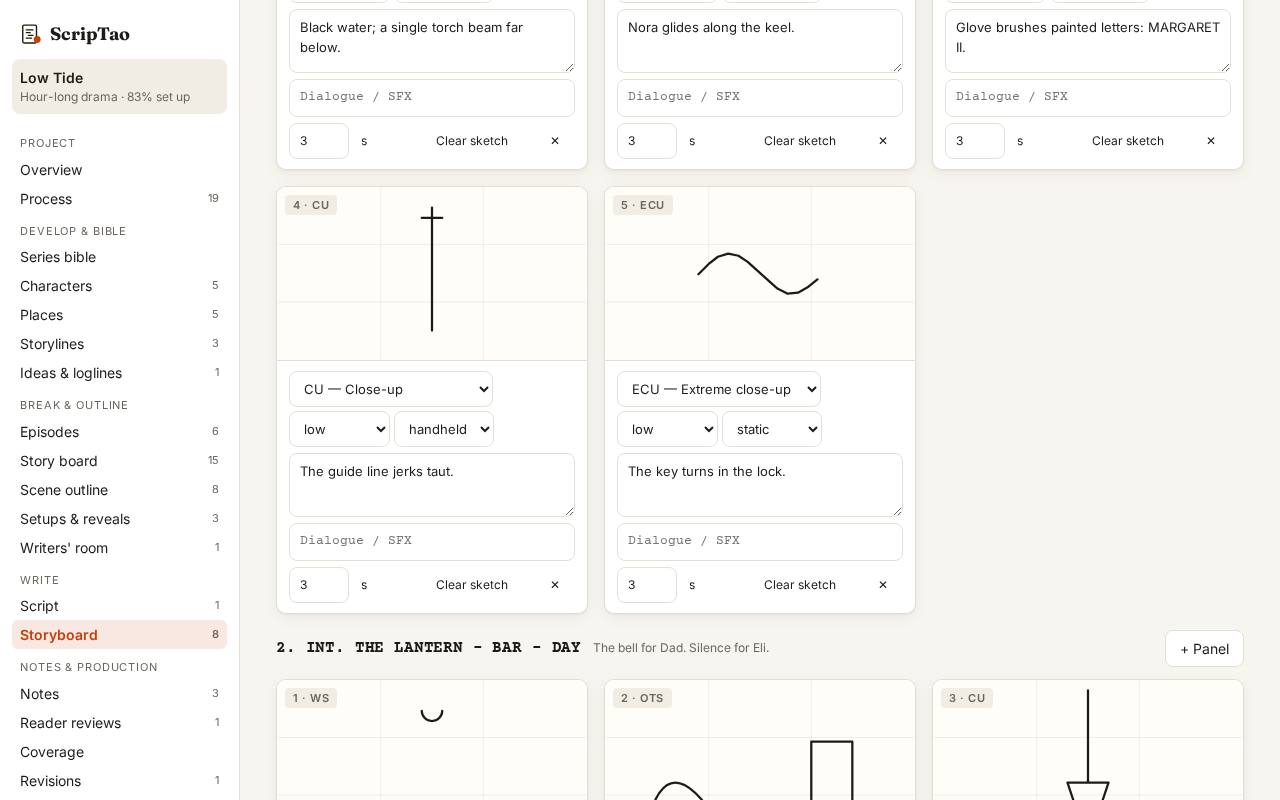Add a panel with + Panel button

(x=1204, y=649)
